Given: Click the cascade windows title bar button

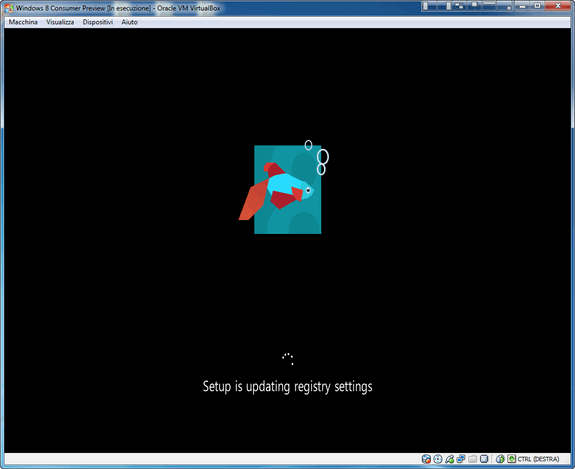Looking at the screenshot, I should point(459,6).
